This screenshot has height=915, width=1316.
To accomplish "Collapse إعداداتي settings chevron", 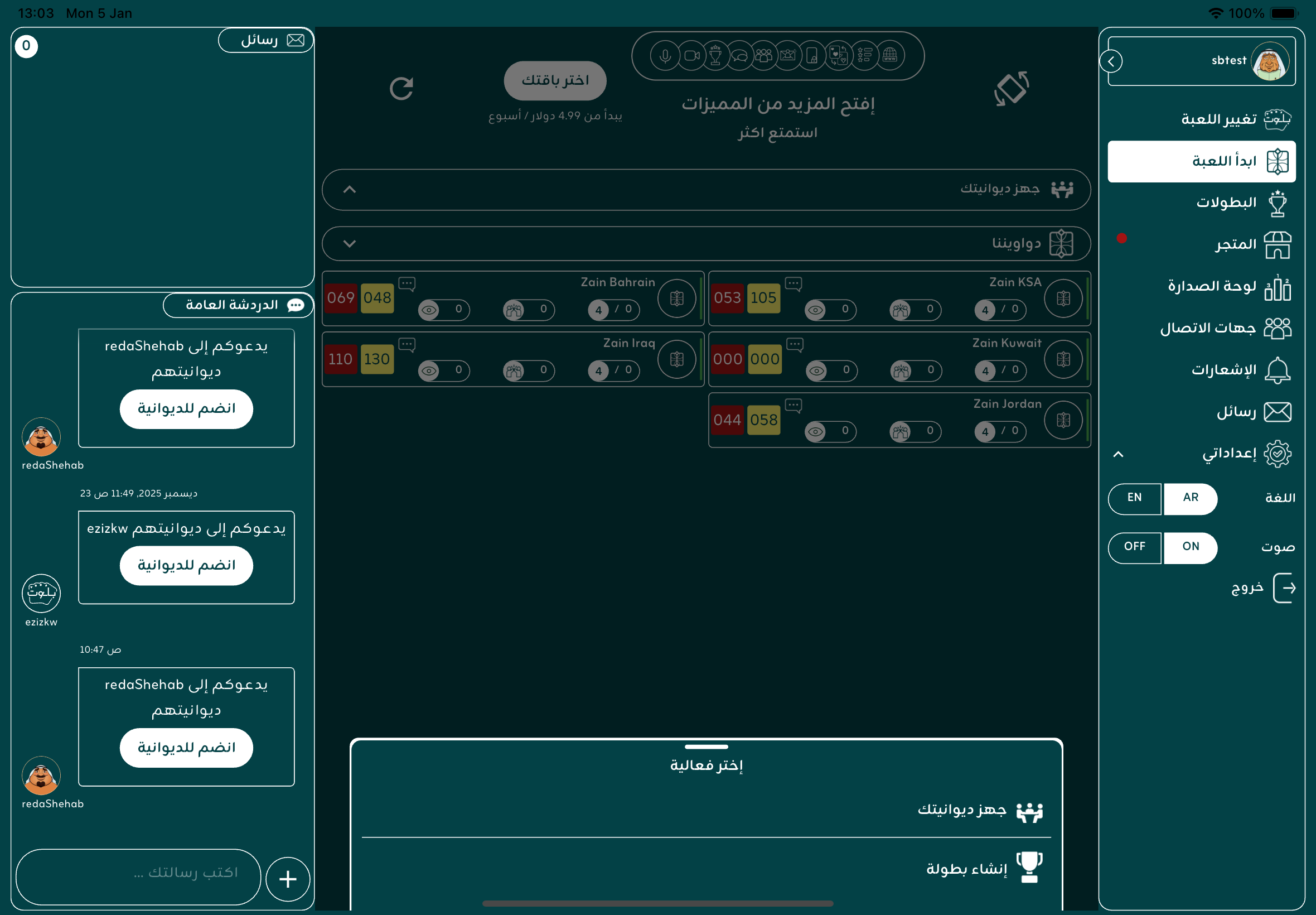I will click(x=1118, y=454).
